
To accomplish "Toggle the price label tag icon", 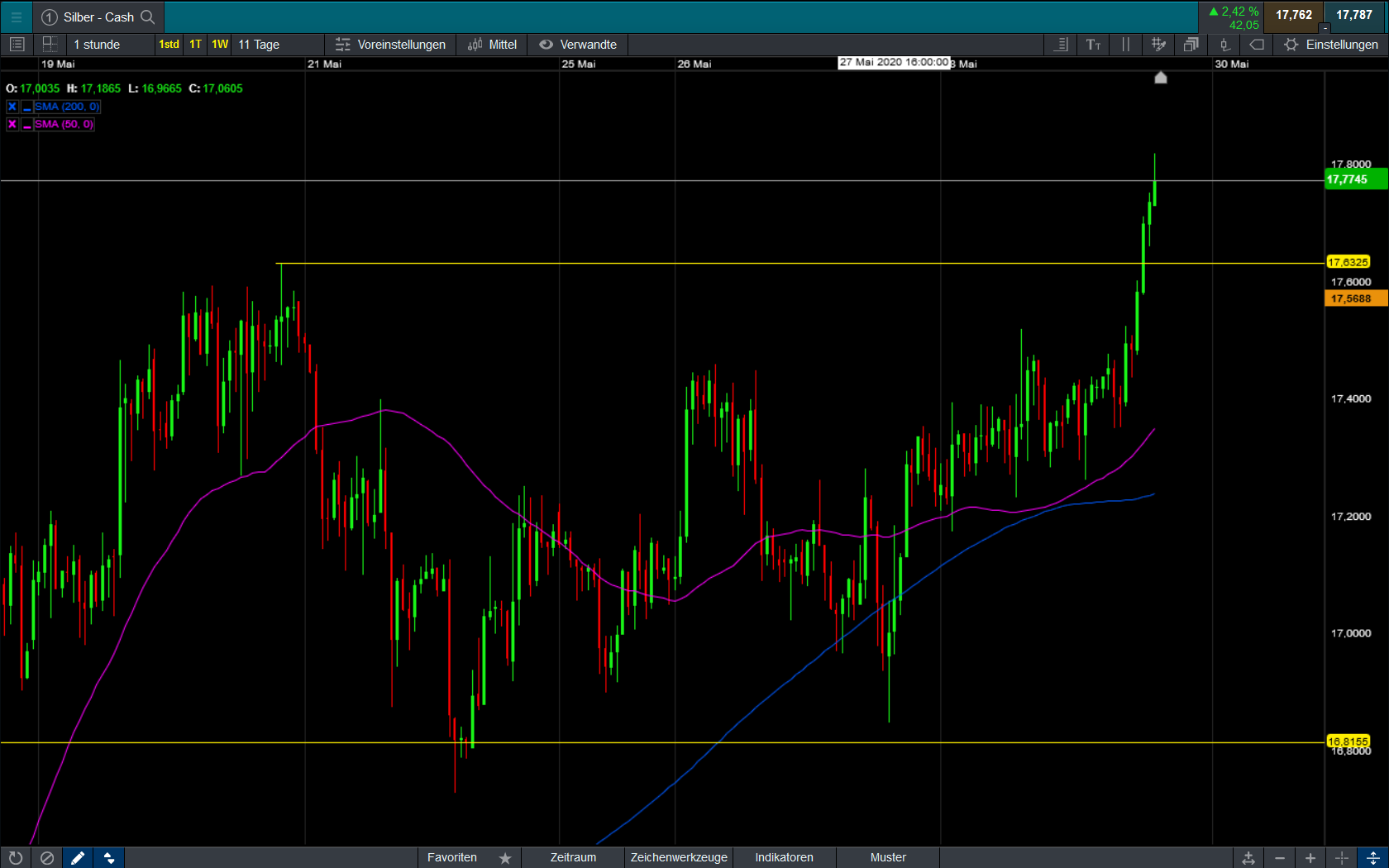I will 1257,45.
